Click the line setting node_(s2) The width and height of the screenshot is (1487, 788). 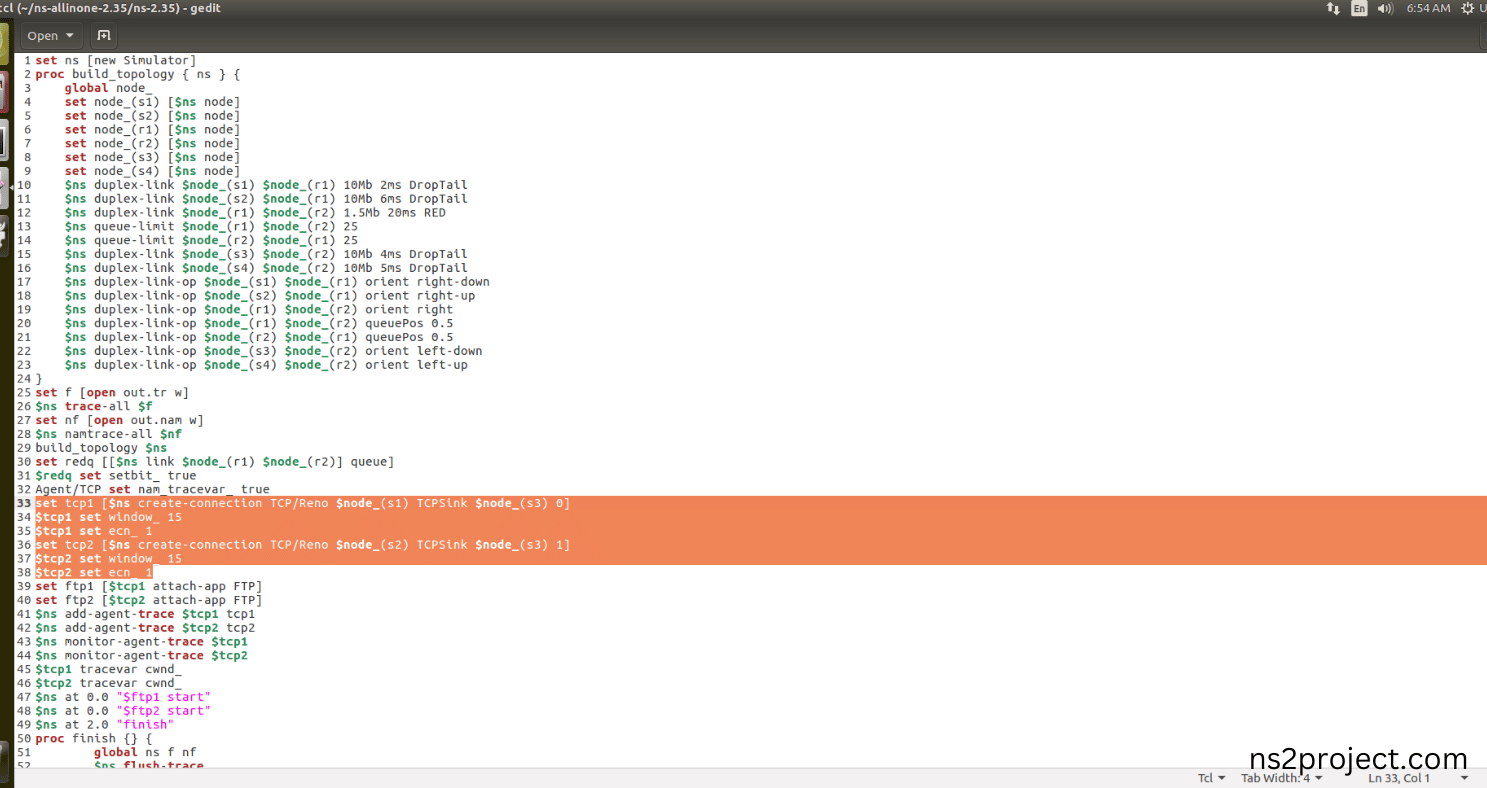pyautogui.click(x=152, y=116)
